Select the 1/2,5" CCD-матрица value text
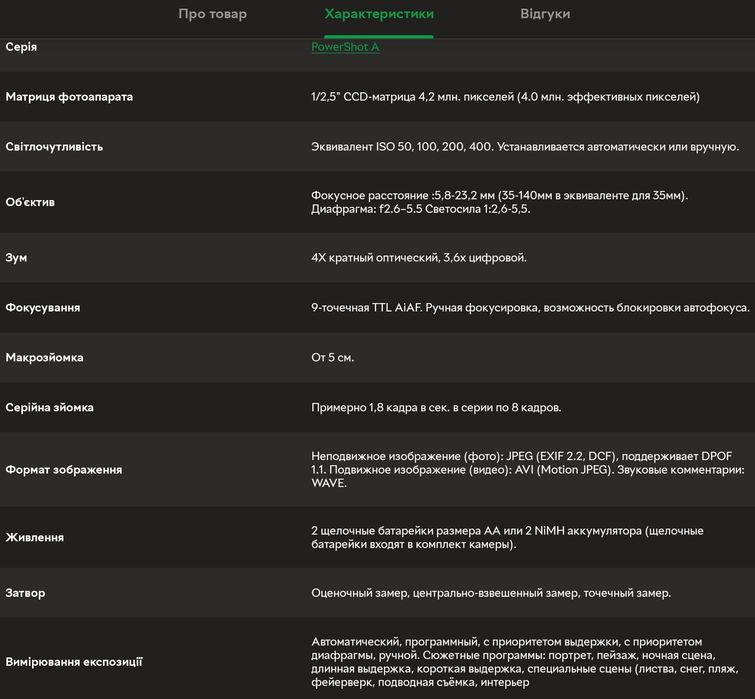This screenshot has height=699, width=755. click(505, 97)
